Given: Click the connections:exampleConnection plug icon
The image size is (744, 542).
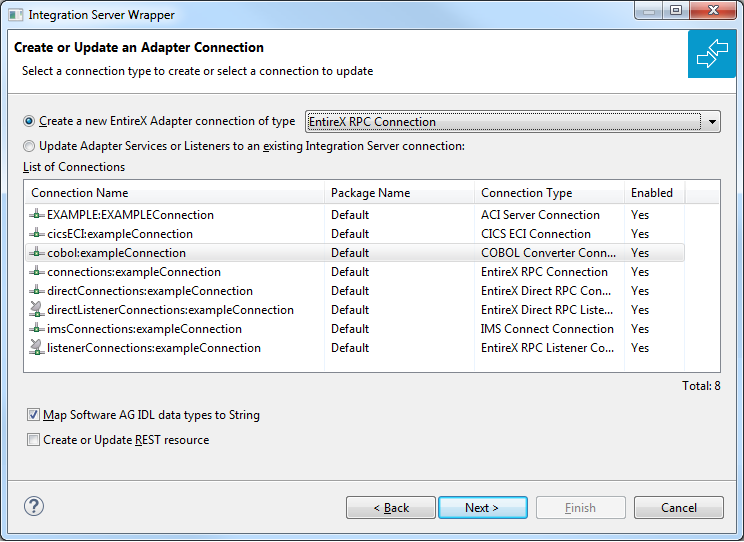Looking at the screenshot, I should coord(37,272).
